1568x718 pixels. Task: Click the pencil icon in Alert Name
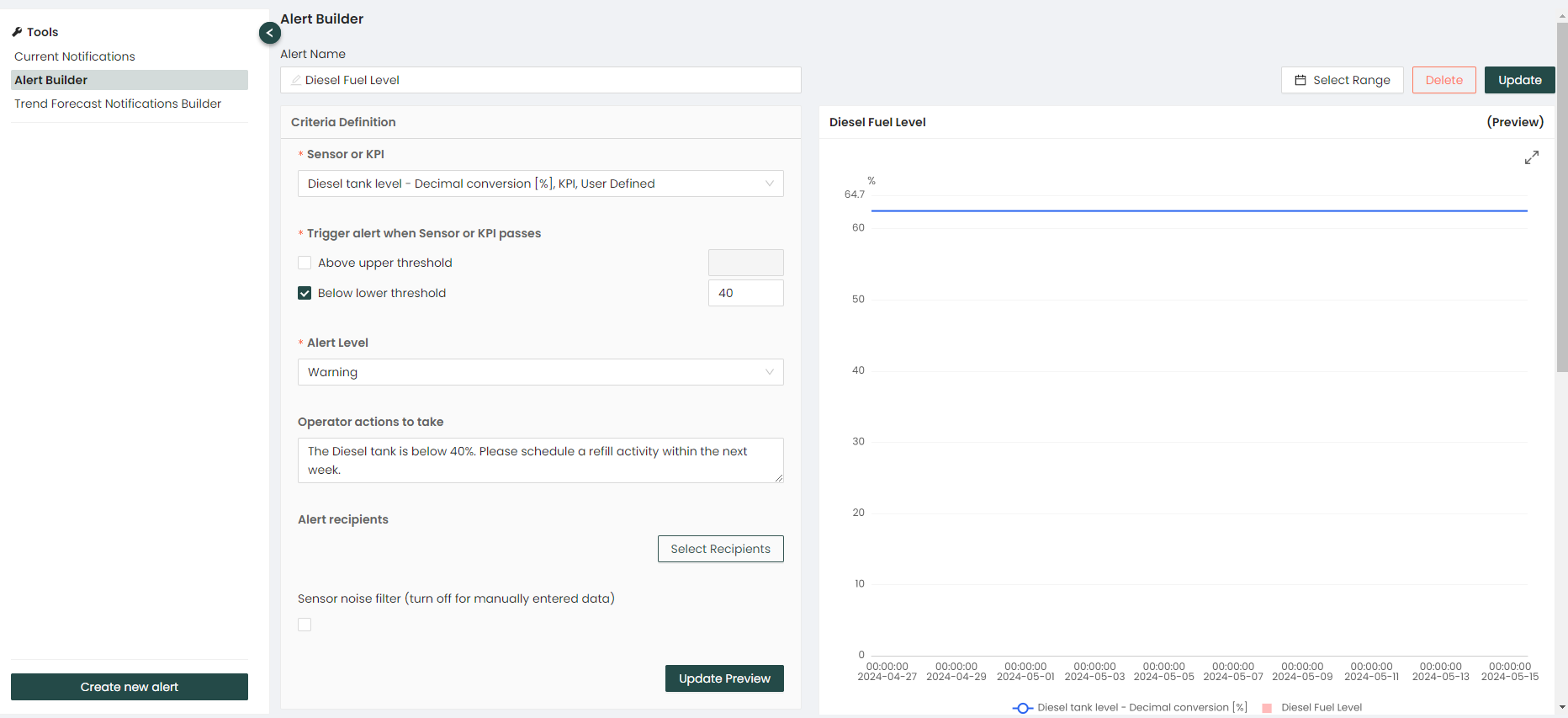(296, 81)
